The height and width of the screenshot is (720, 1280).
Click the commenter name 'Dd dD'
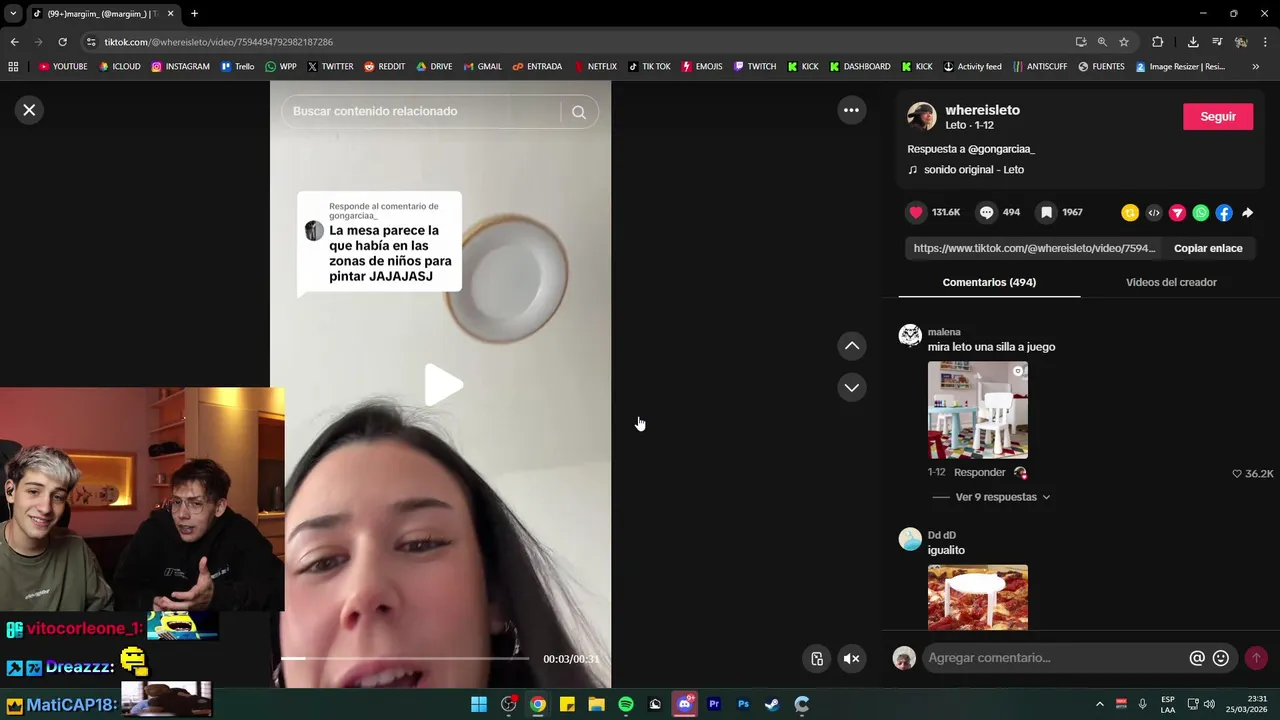[942, 535]
